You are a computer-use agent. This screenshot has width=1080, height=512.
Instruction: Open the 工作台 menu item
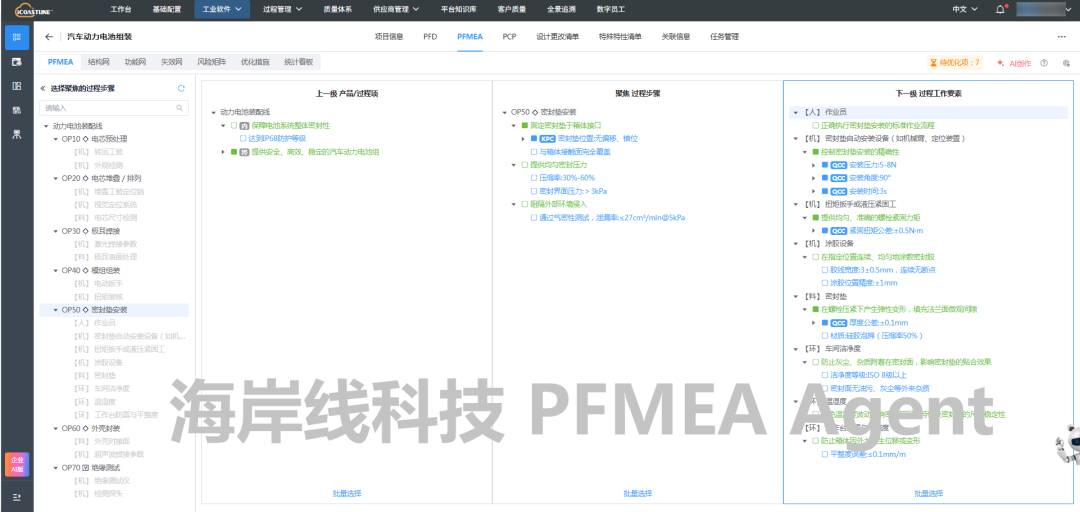[121, 10]
